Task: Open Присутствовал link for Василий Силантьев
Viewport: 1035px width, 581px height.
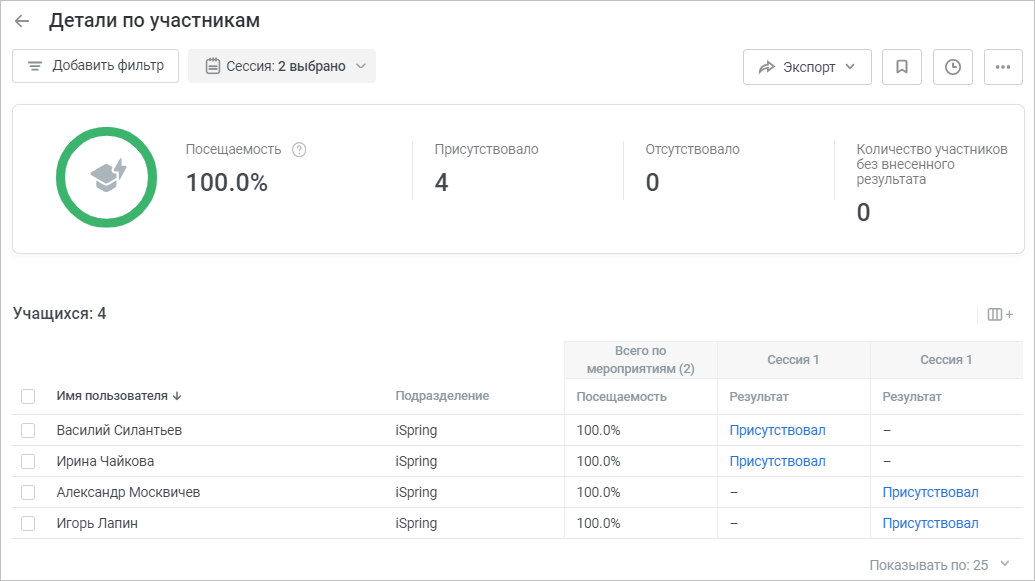Action: coord(777,430)
